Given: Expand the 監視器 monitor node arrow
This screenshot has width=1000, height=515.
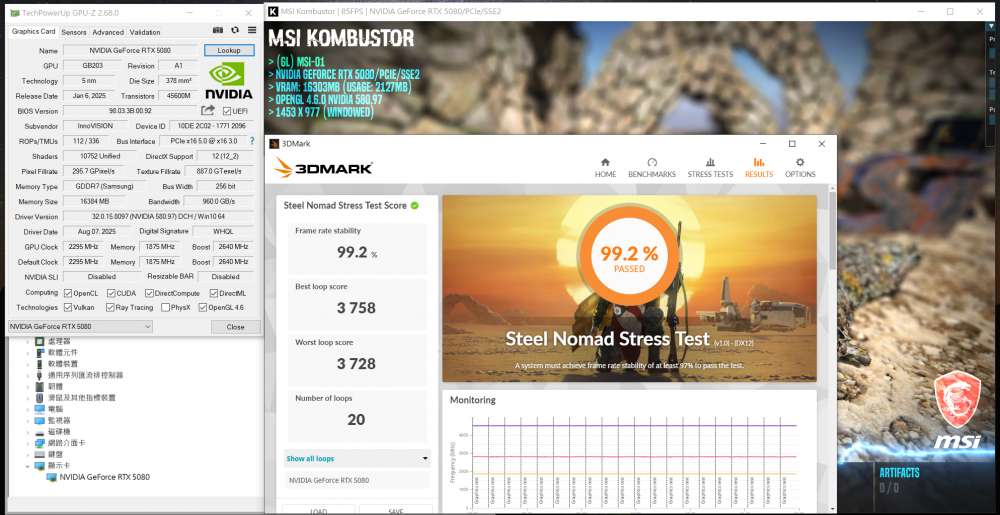Looking at the screenshot, I should (x=27, y=421).
